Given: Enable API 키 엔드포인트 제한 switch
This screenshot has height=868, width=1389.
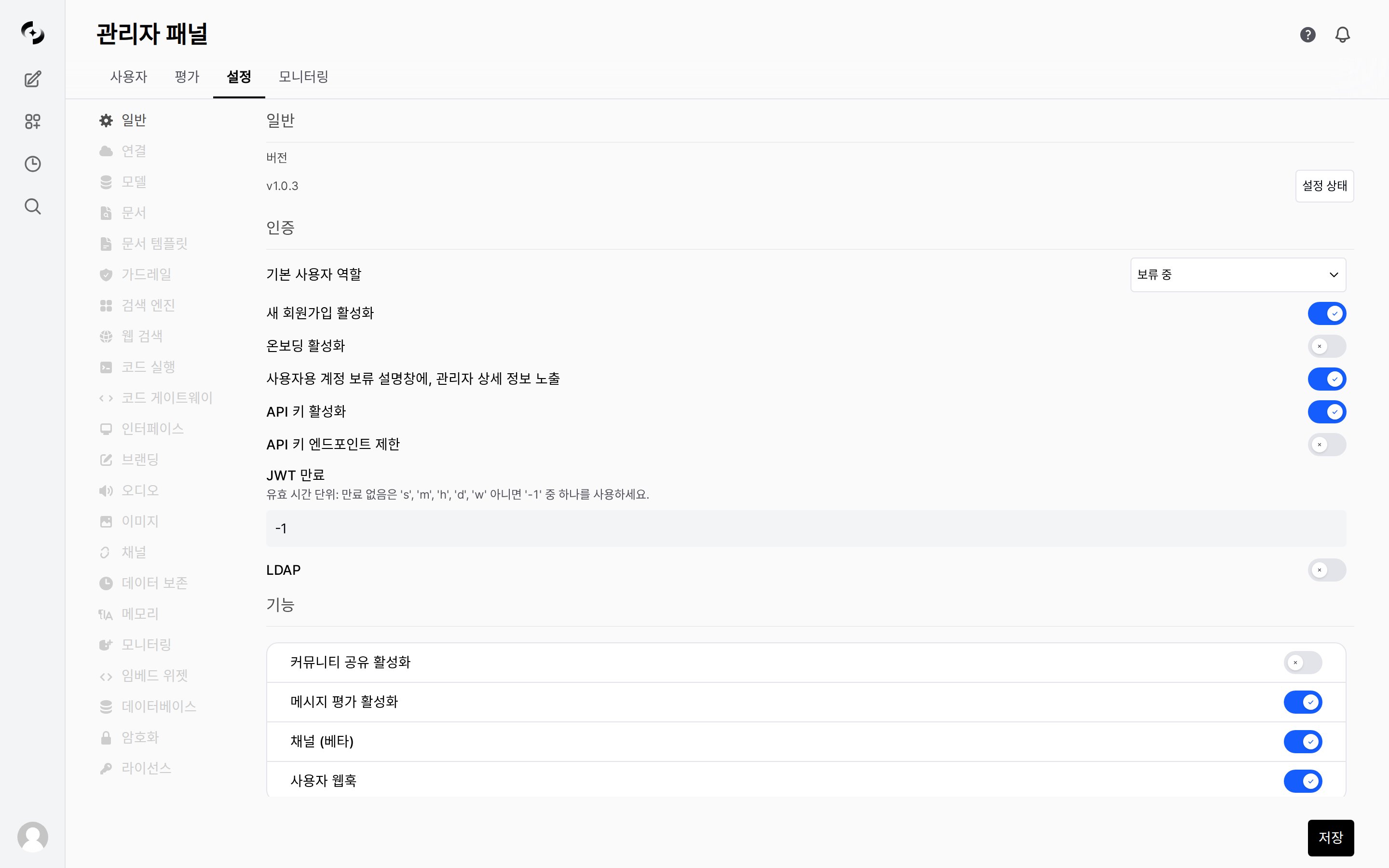Looking at the screenshot, I should tap(1326, 444).
